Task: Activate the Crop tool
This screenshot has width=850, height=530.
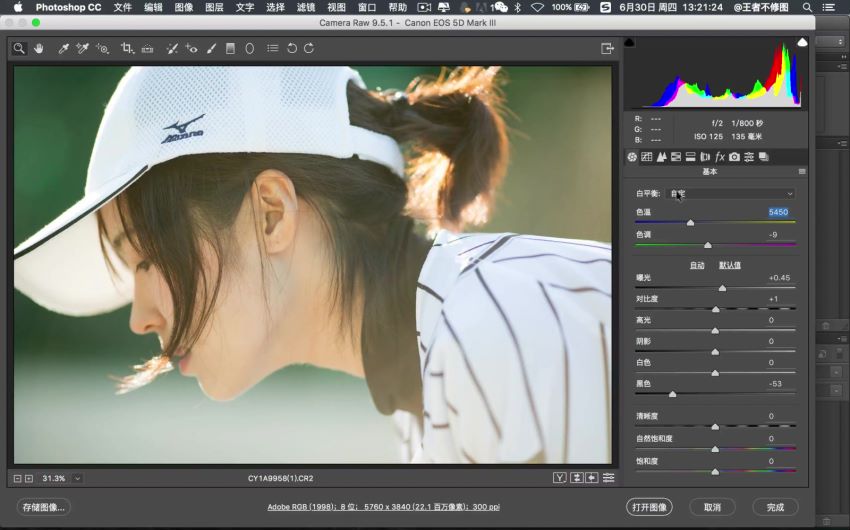Action: 127,48
